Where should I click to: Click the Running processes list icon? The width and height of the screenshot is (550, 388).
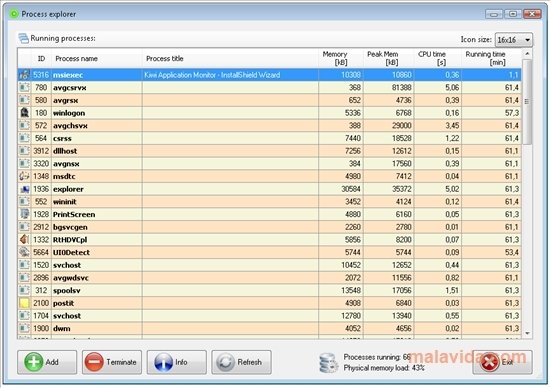pos(24,38)
